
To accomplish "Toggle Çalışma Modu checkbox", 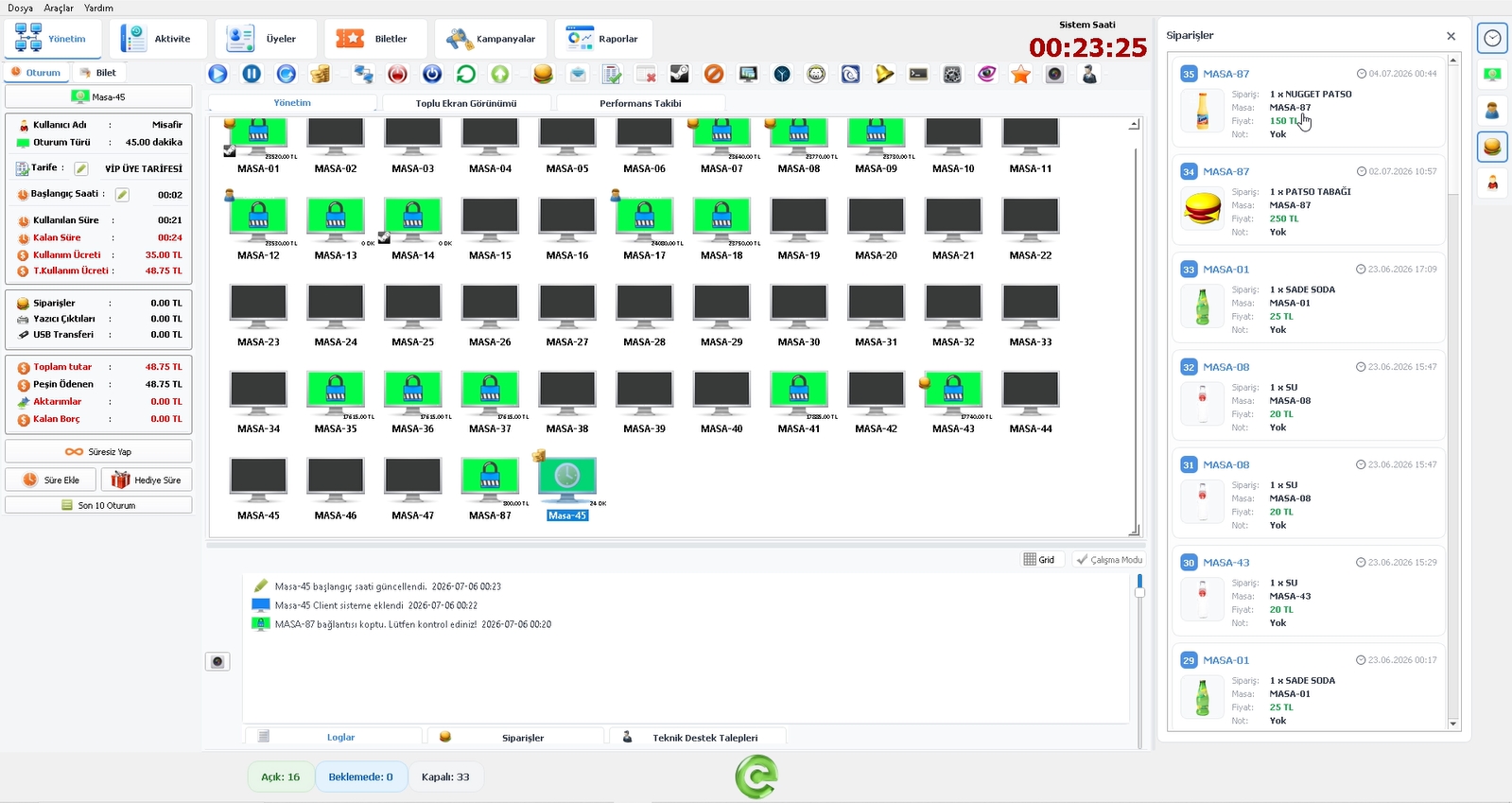I will [x=1109, y=560].
